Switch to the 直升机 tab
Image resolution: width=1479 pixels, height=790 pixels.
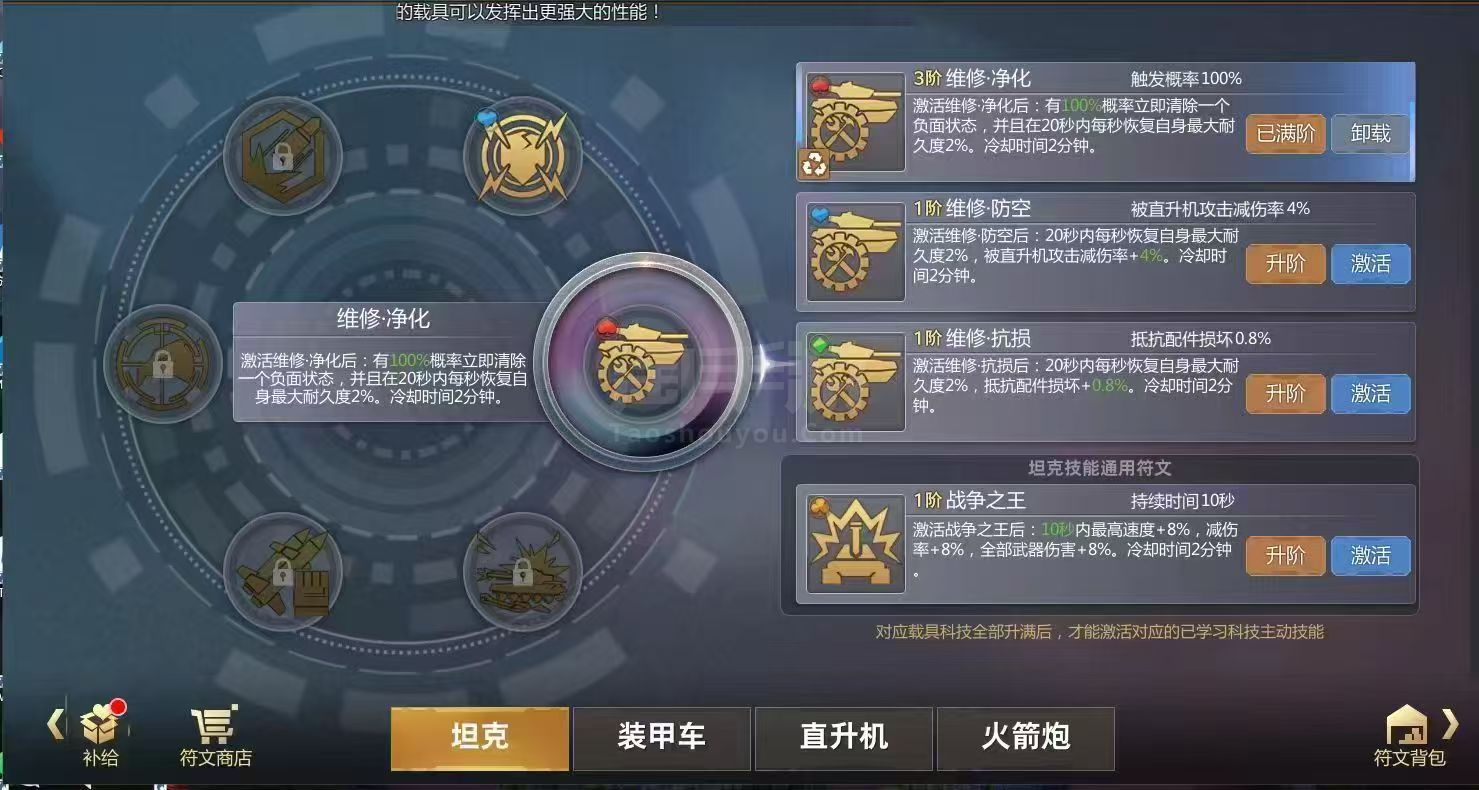(x=843, y=738)
